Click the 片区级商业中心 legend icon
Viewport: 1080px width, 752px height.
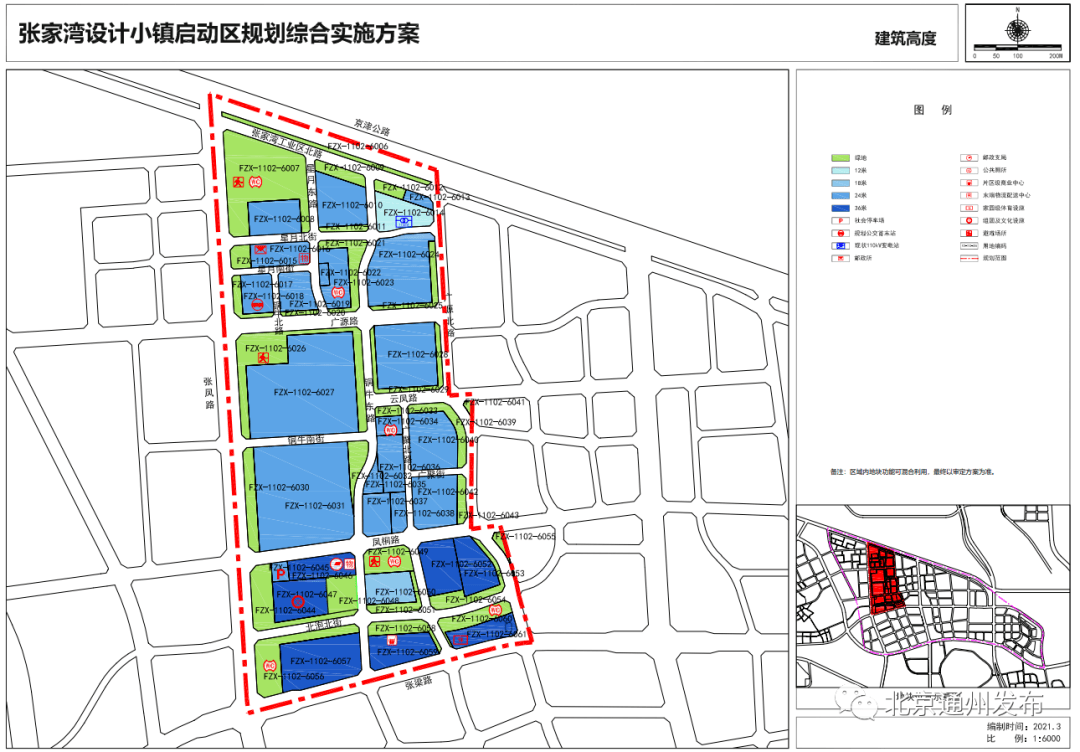pyautogui.click(x=969, y=183)
